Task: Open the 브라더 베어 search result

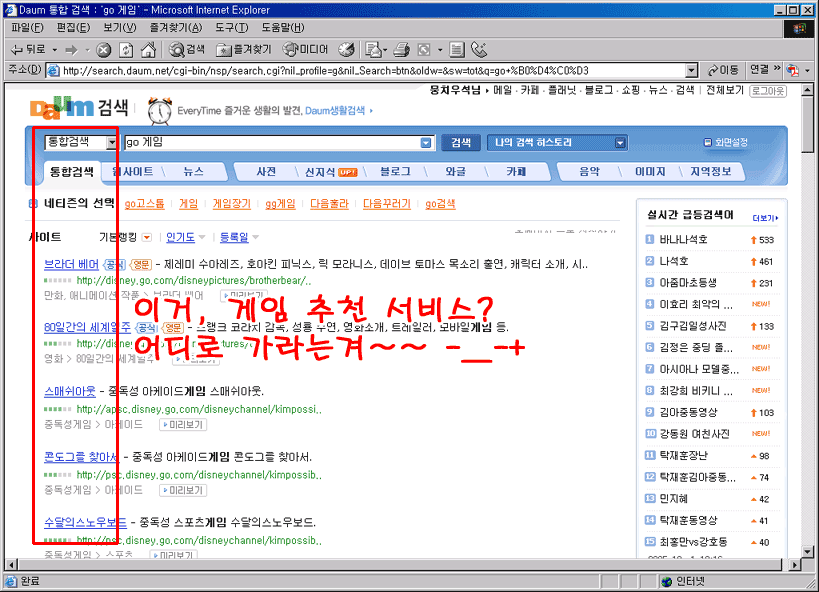Action: [72, 264]
